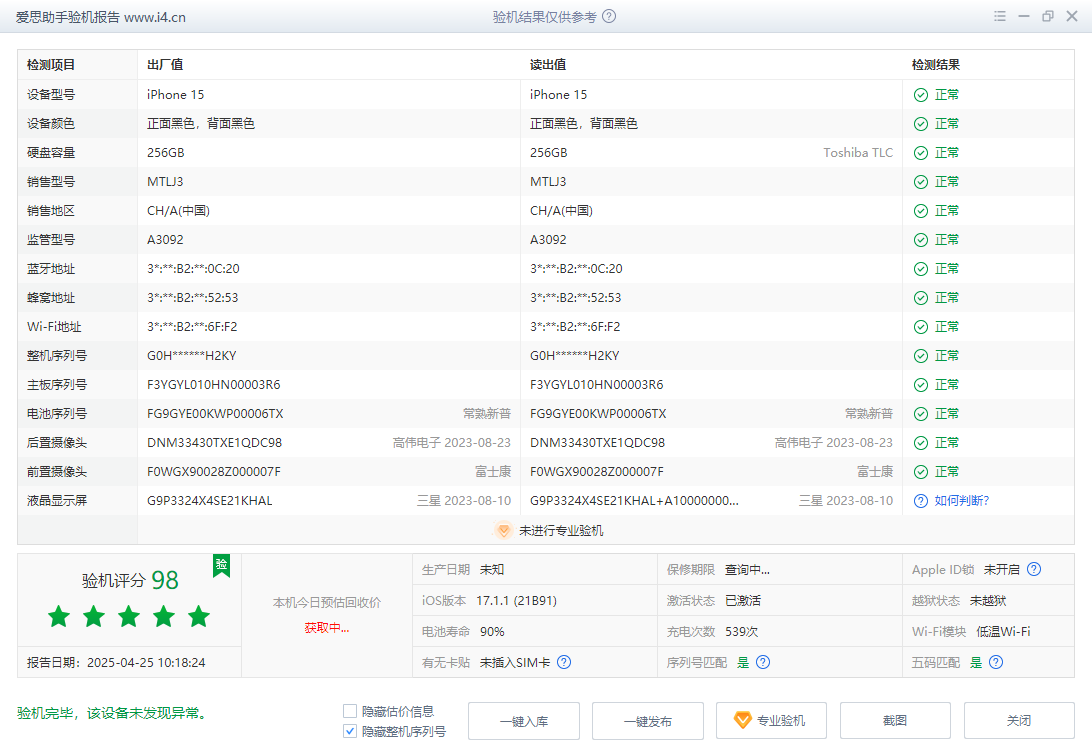
Task: Click 未越狱 jailbreak status value
Action: (988, 601)
